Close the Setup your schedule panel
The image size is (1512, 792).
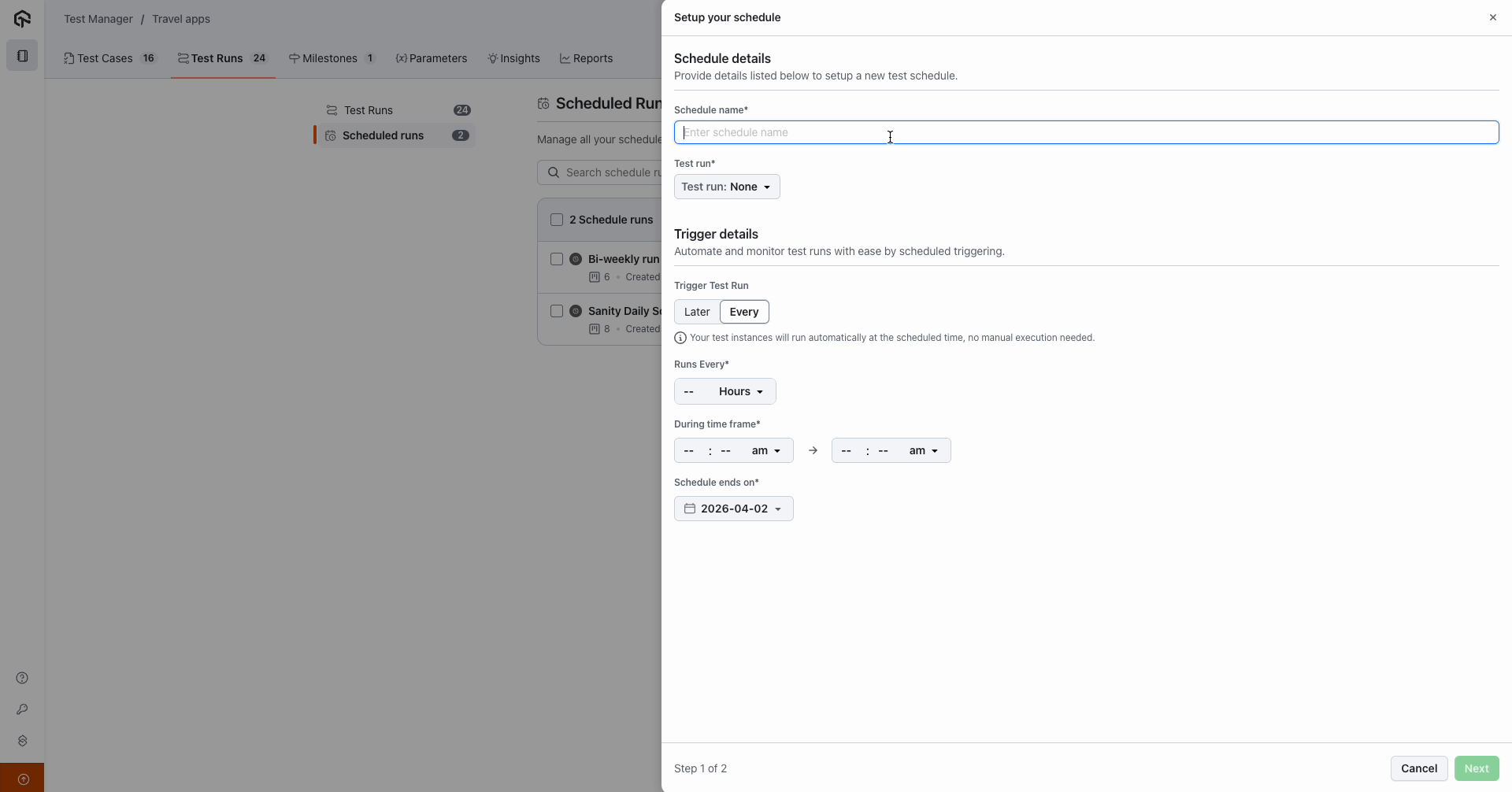pyautogui.click(x=1492, y=17)
